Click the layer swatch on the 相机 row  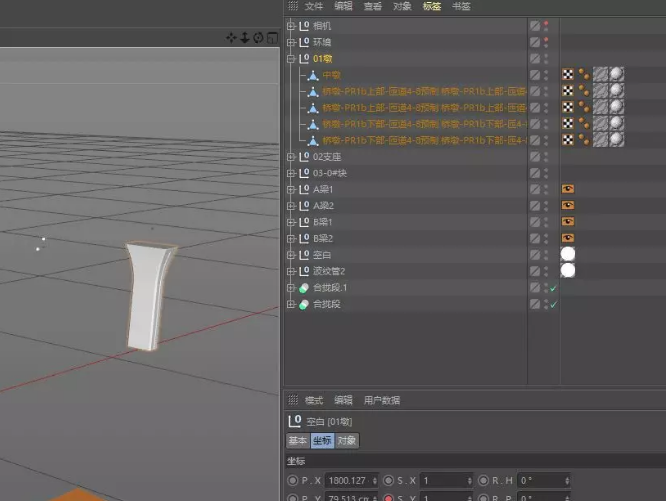pyautogui.click(x=535, y=26)
